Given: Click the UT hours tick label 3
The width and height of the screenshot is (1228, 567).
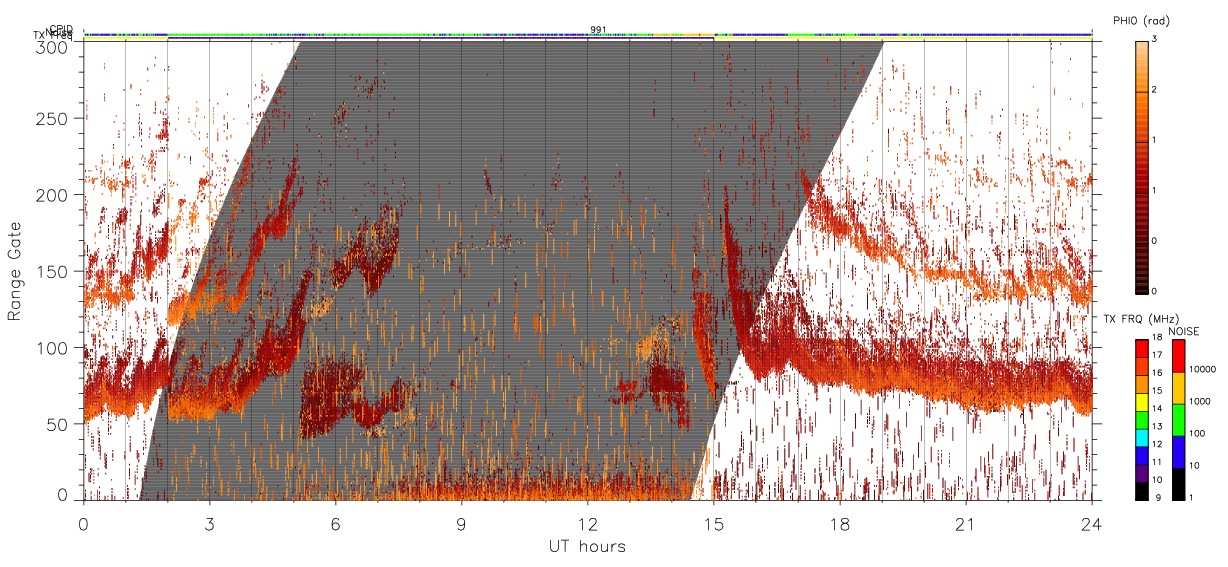Looking at the screenshot, I should click(209, 524).
